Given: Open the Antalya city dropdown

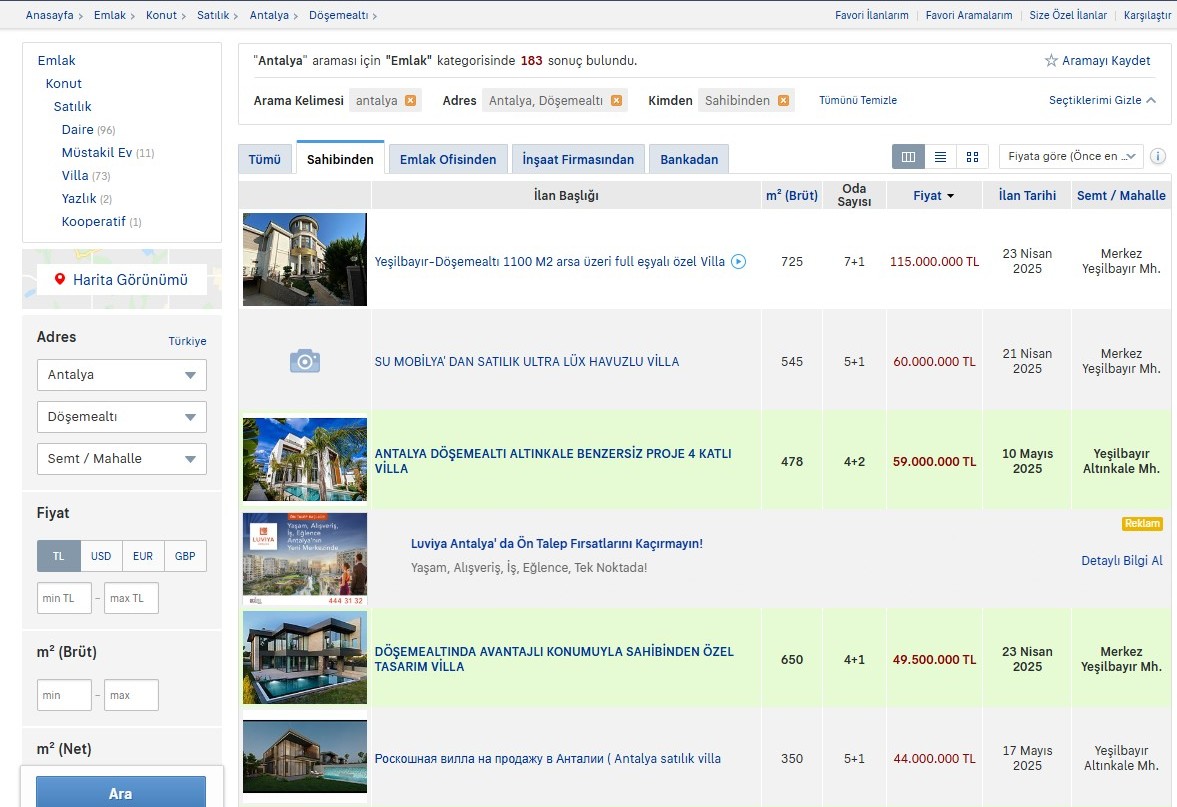Looking at the screenshot, I should (x=122, y=375).
